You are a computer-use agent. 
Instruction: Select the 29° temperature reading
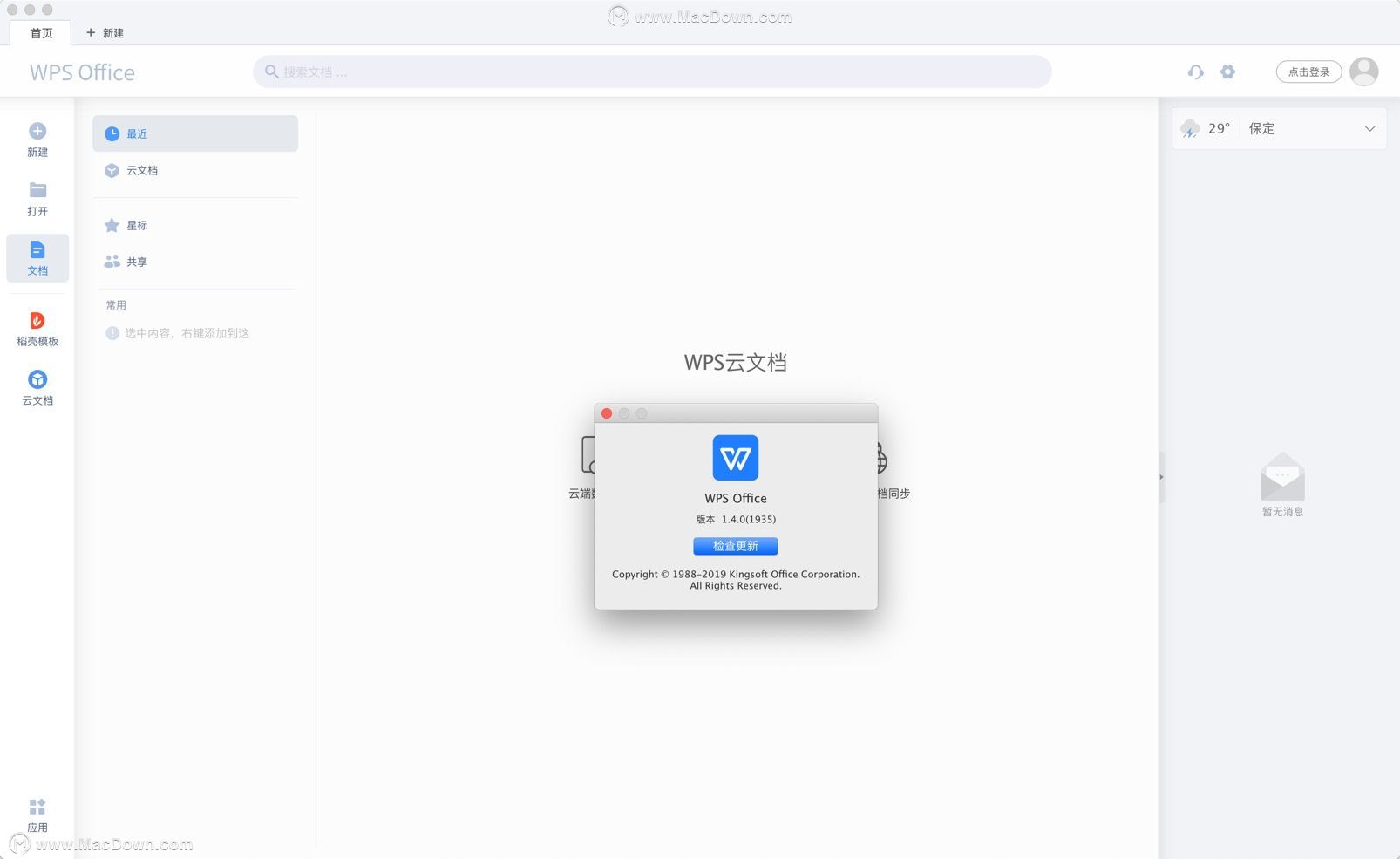click(1219, 128)
